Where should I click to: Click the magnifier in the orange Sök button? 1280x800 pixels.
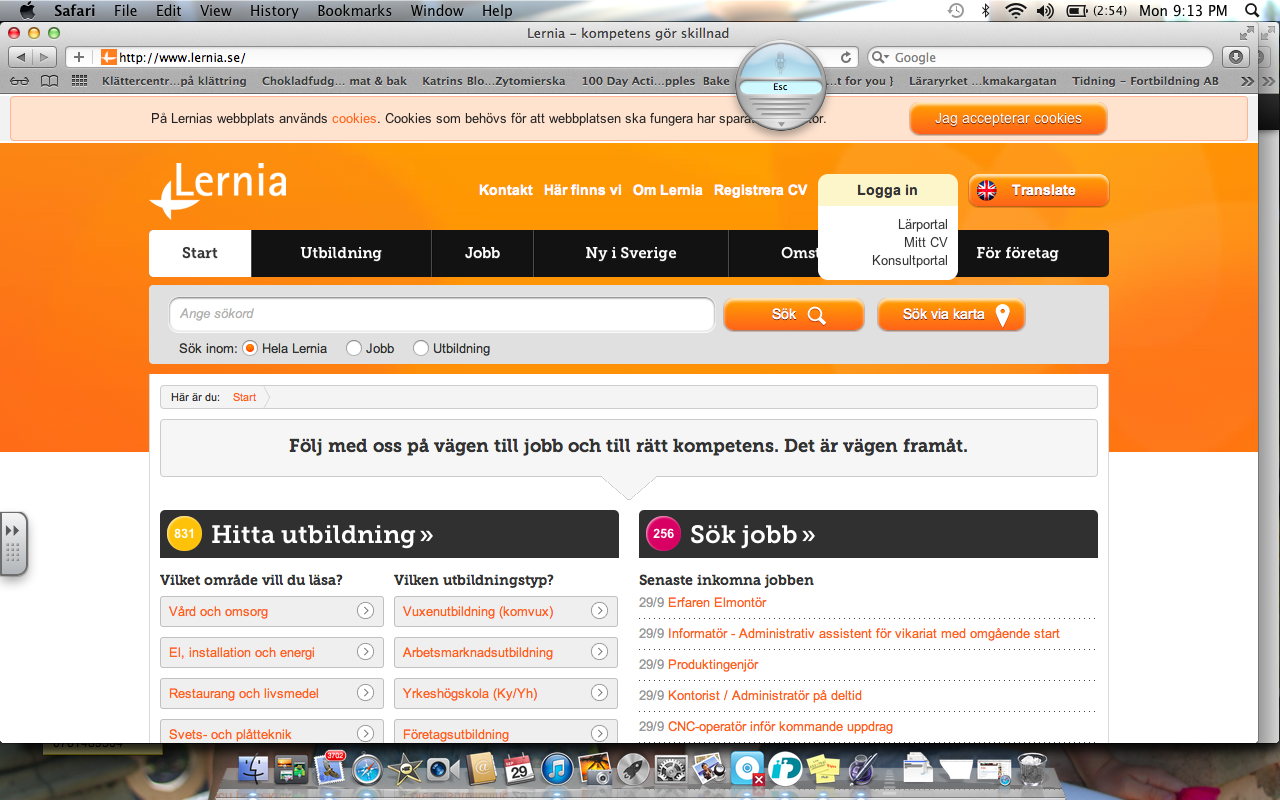[816, 315]
